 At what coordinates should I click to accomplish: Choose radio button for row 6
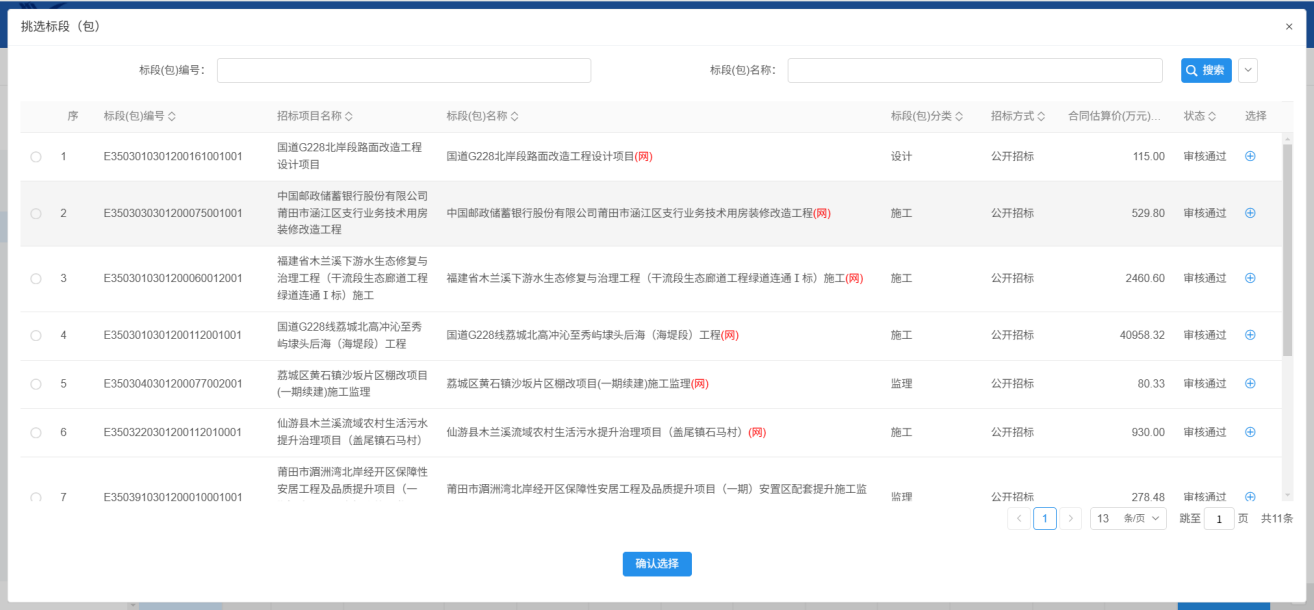[36, 433]
